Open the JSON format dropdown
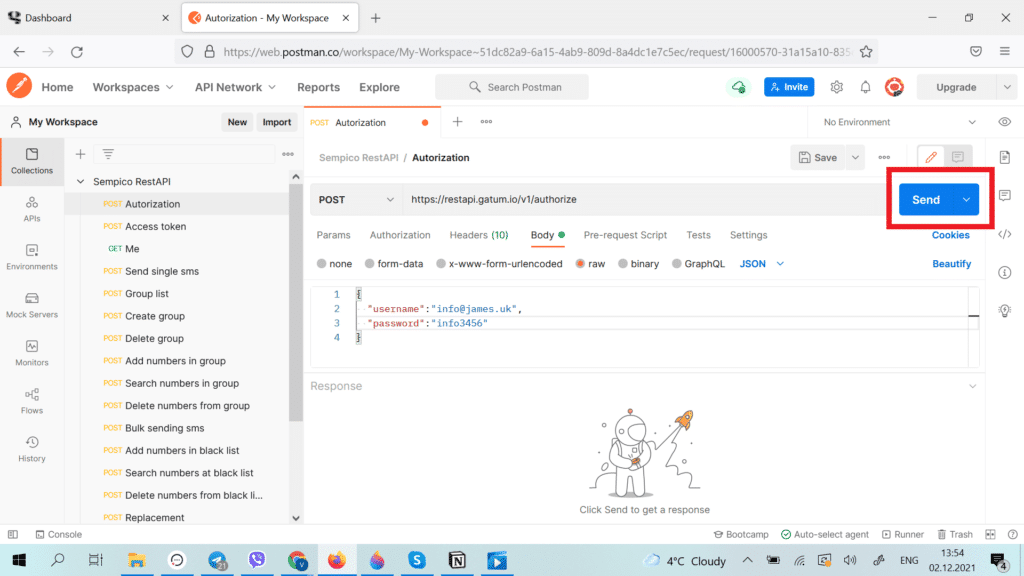Viewport: 1024px width, 576px height. click(x=761, y=264)
